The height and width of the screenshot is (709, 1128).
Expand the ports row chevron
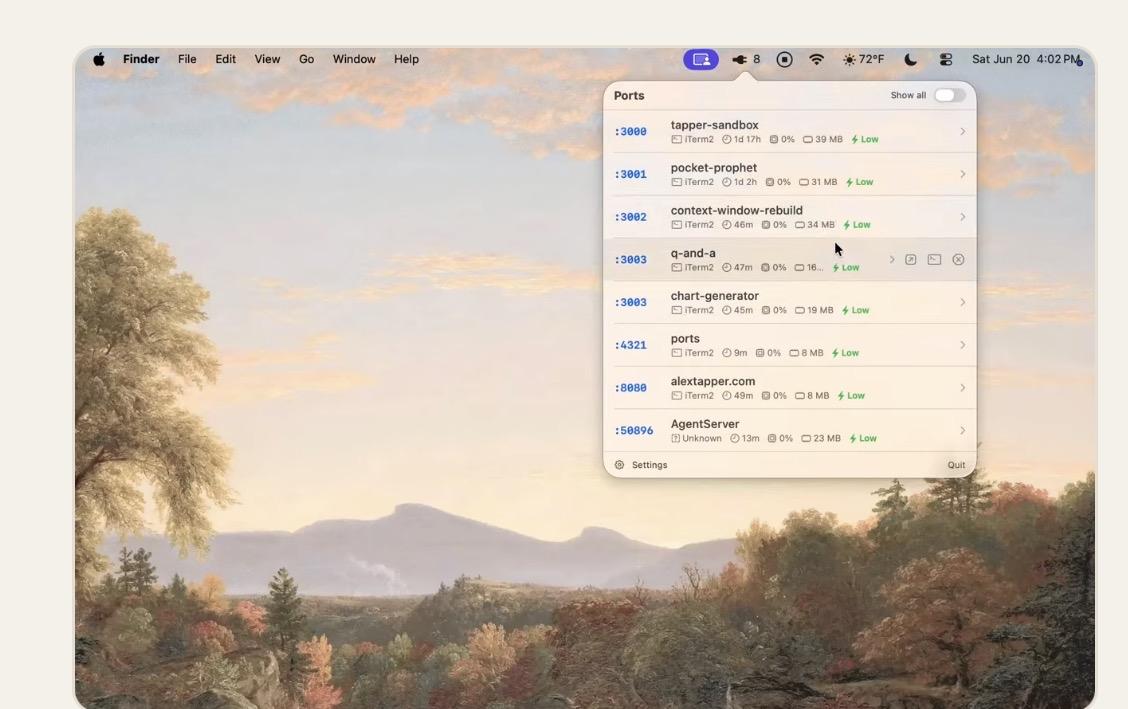(x=963, y=345)
